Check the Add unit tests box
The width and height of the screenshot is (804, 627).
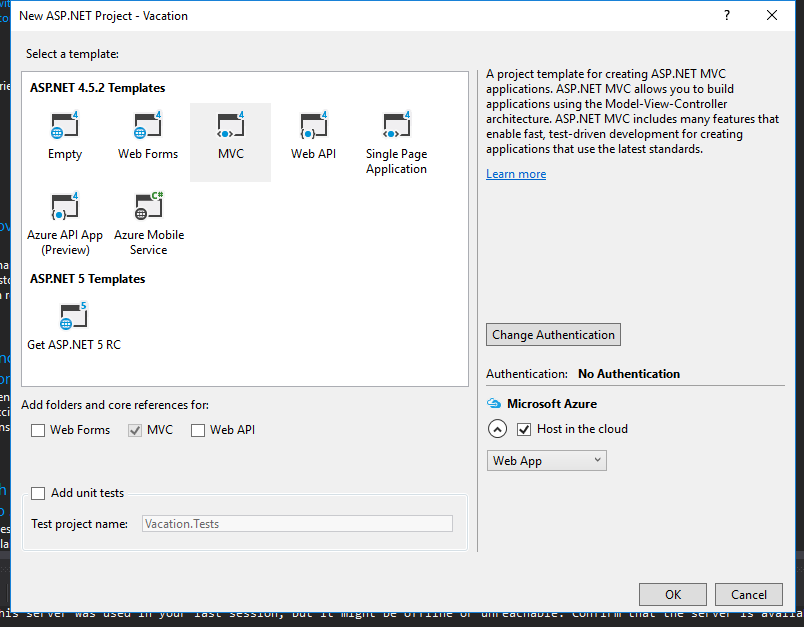click(38, 493)
